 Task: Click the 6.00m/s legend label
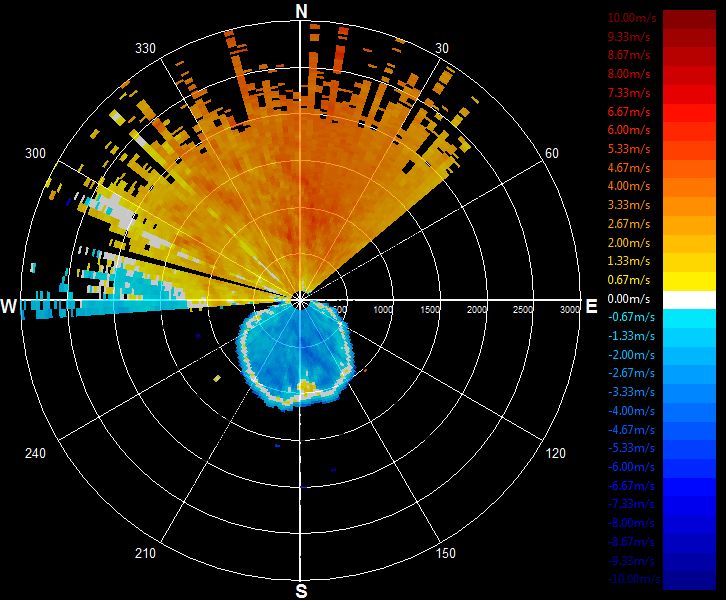point(629,130)
